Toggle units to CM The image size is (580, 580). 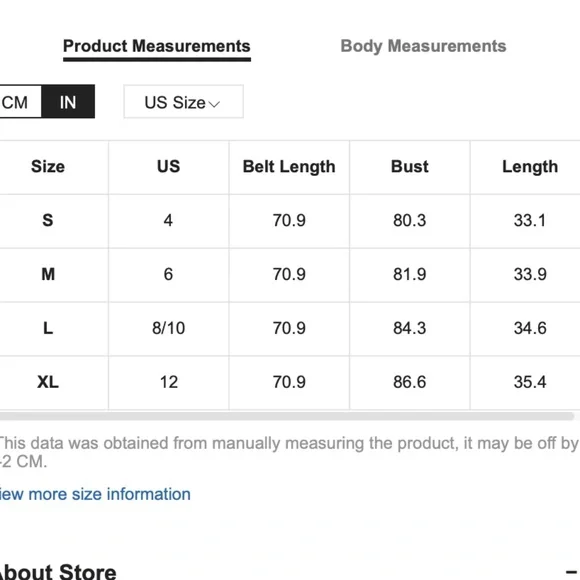coord(20,102)
